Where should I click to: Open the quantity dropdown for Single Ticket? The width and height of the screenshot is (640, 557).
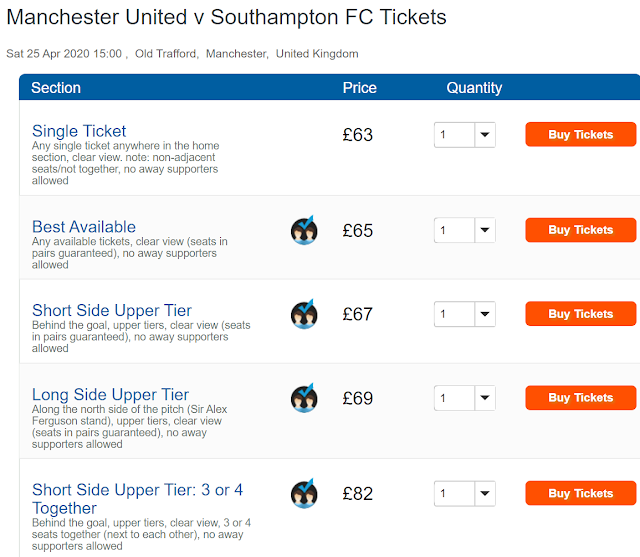pos(465,135)
